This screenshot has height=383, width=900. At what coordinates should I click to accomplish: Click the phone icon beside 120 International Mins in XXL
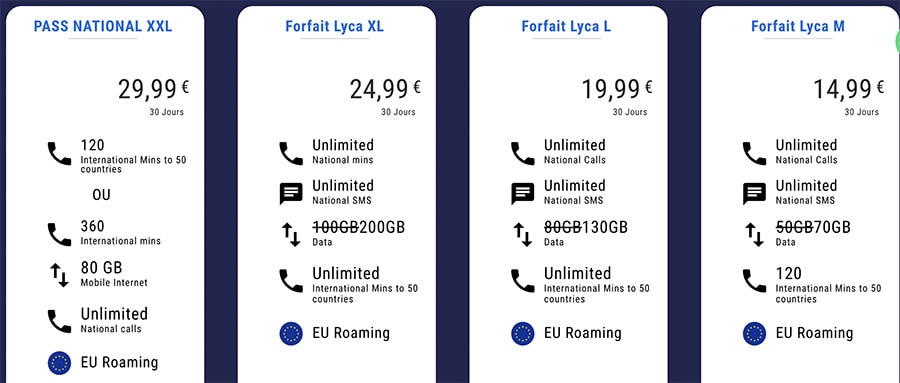(x=59, y=154)
